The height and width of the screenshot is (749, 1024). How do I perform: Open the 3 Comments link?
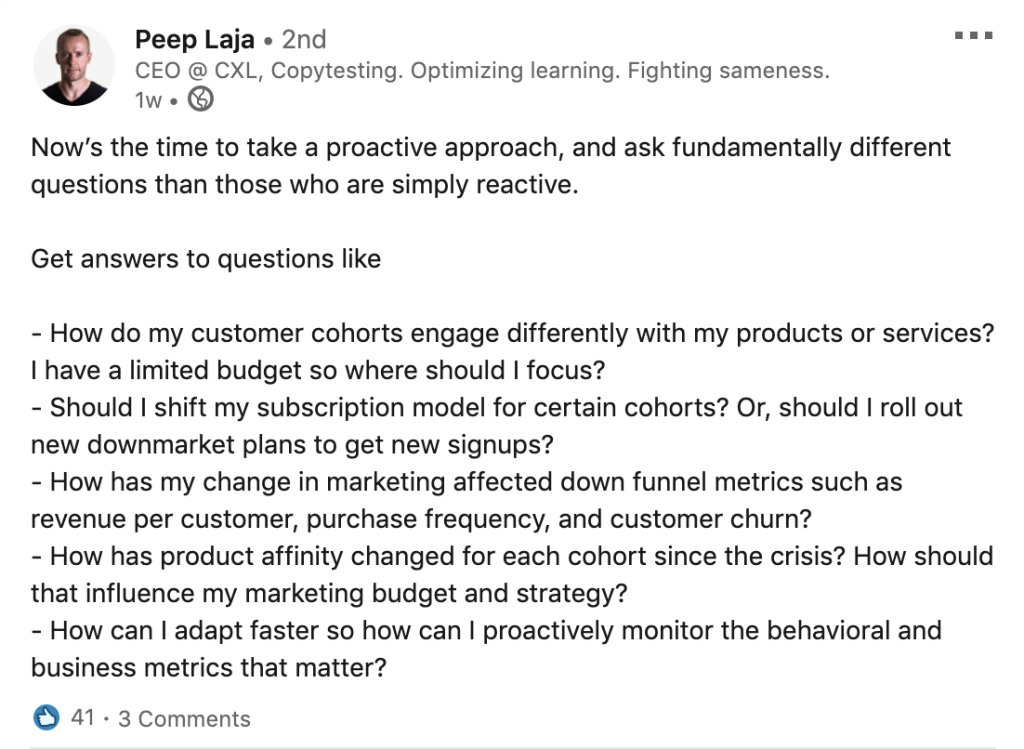tap(184, 718)
